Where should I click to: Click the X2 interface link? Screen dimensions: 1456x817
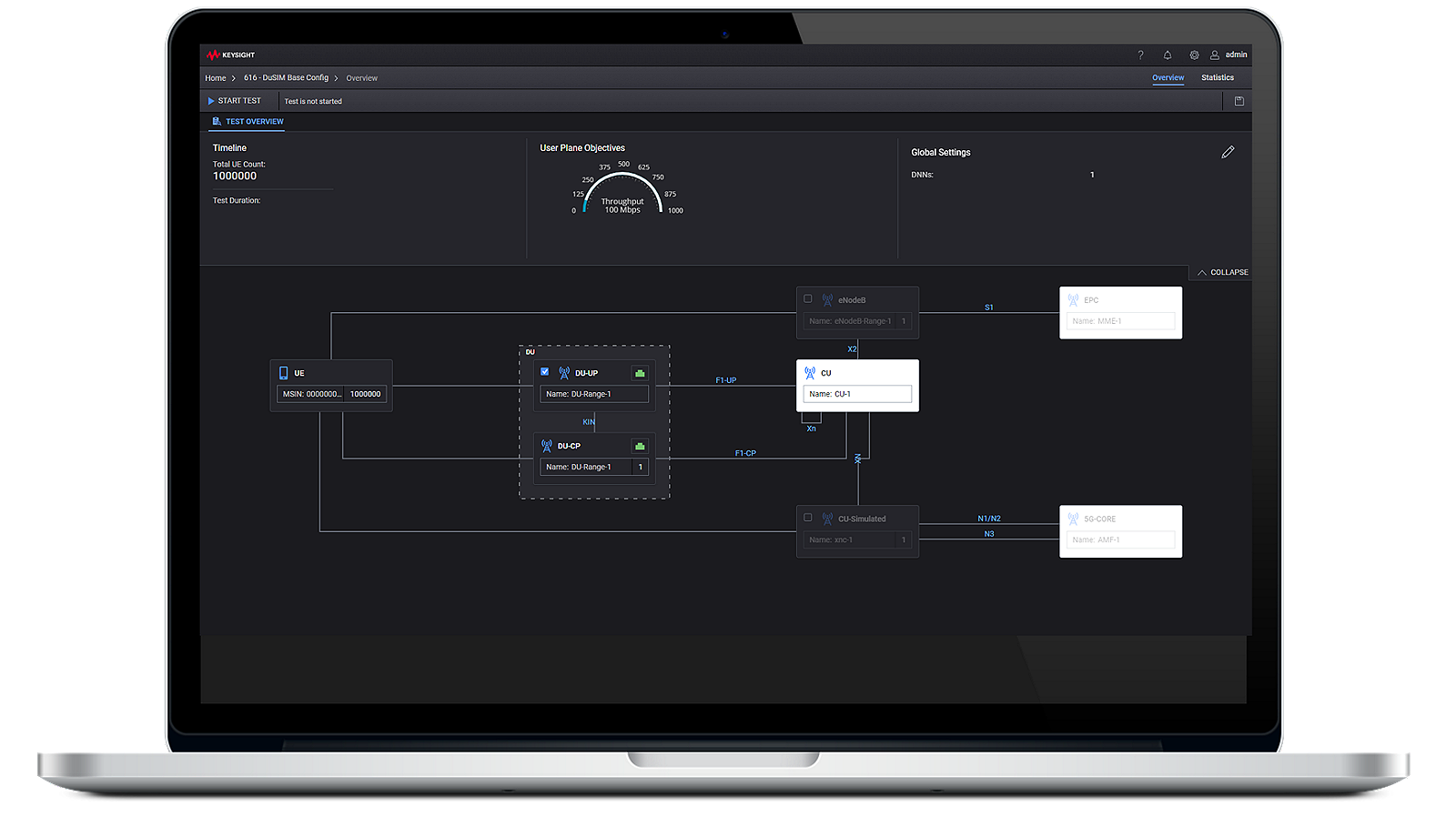pyautogui.click(x=852, y=349)
